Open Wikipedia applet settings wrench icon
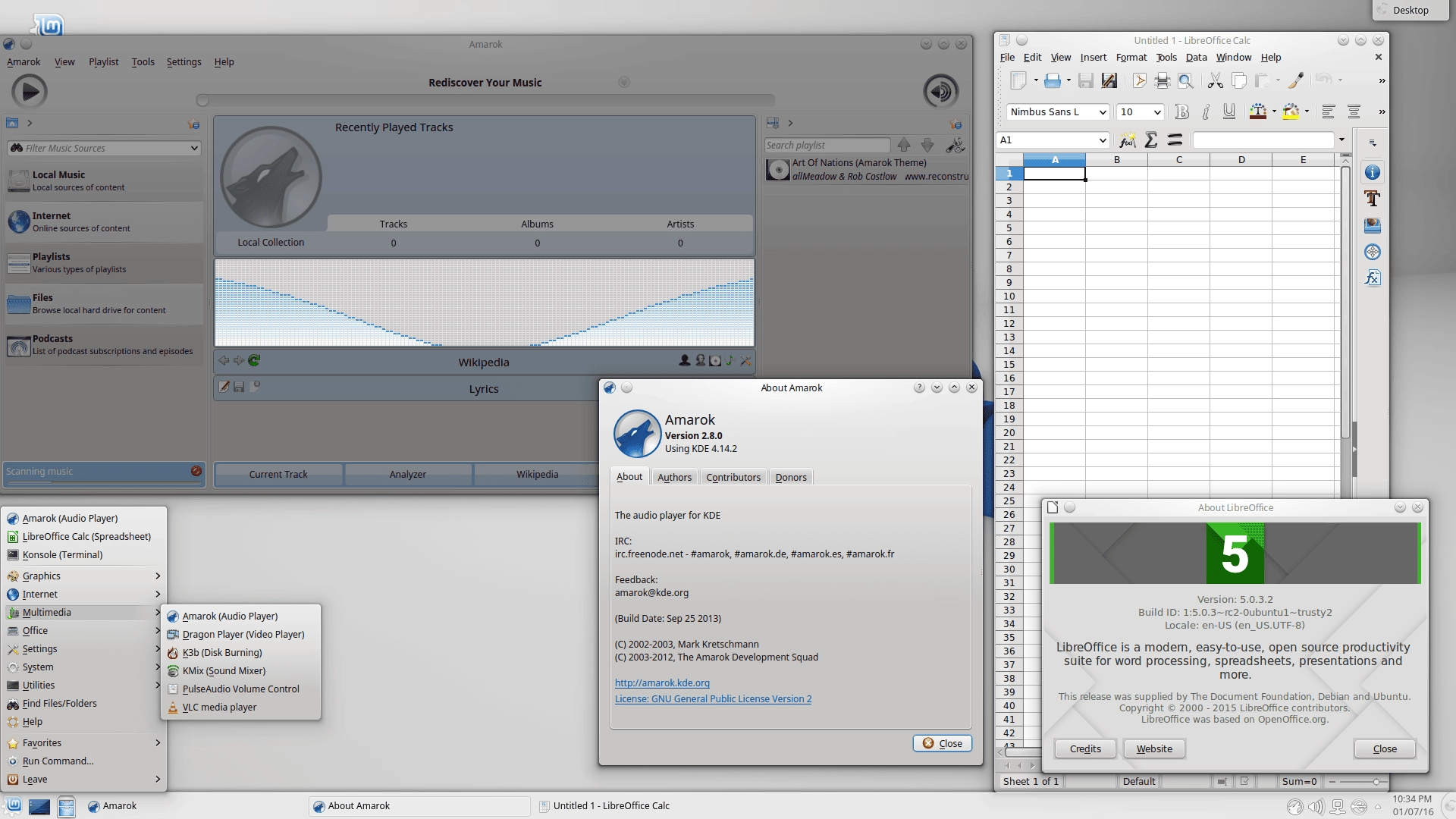Viewport: 1456px width, 819px height. [745, 361]
